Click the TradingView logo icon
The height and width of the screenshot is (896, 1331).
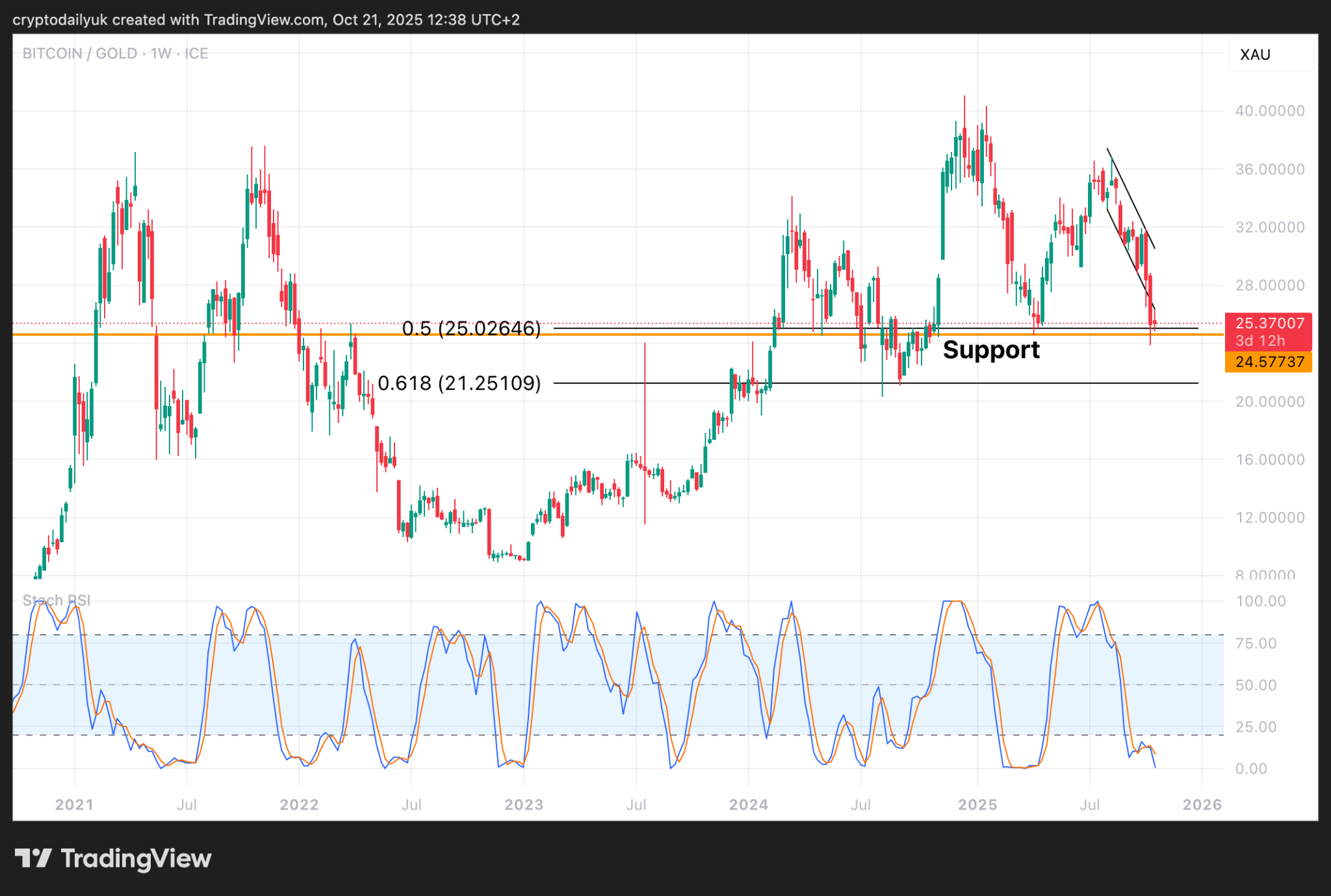tap(33, 858)
